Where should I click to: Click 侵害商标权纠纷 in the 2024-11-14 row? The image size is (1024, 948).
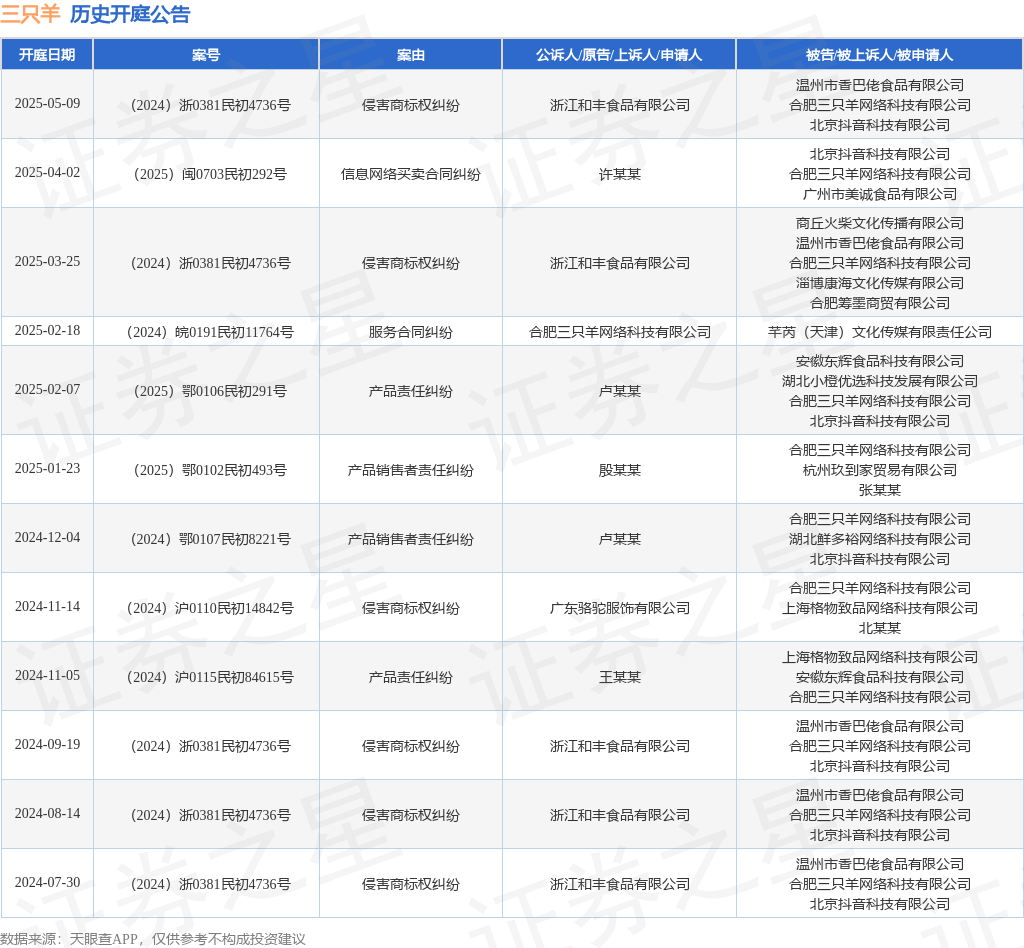pos(411,608)
